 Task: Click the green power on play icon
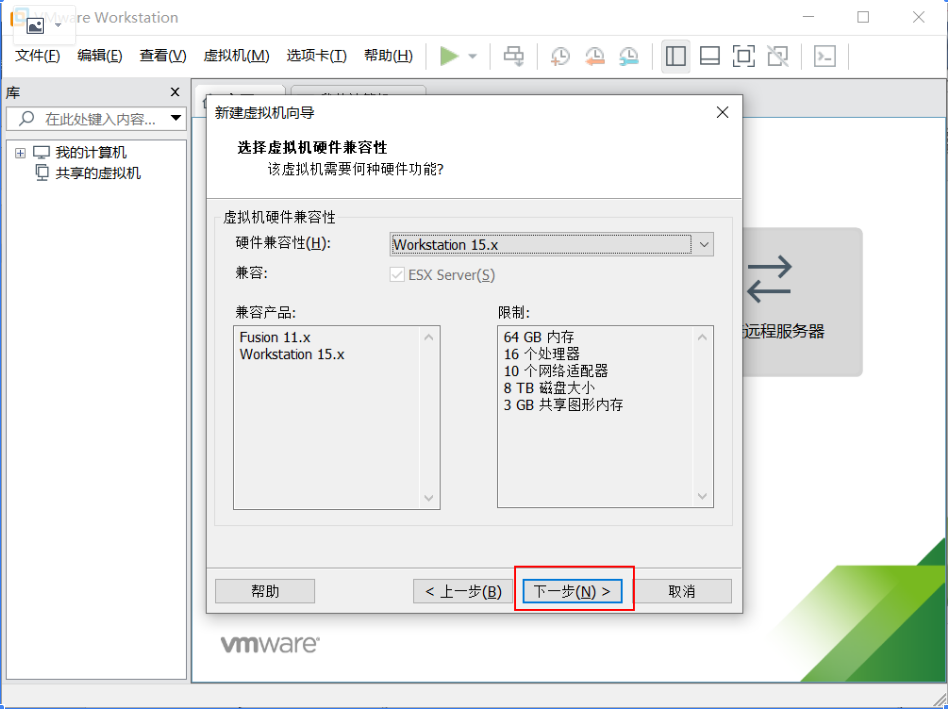[449, 56]
